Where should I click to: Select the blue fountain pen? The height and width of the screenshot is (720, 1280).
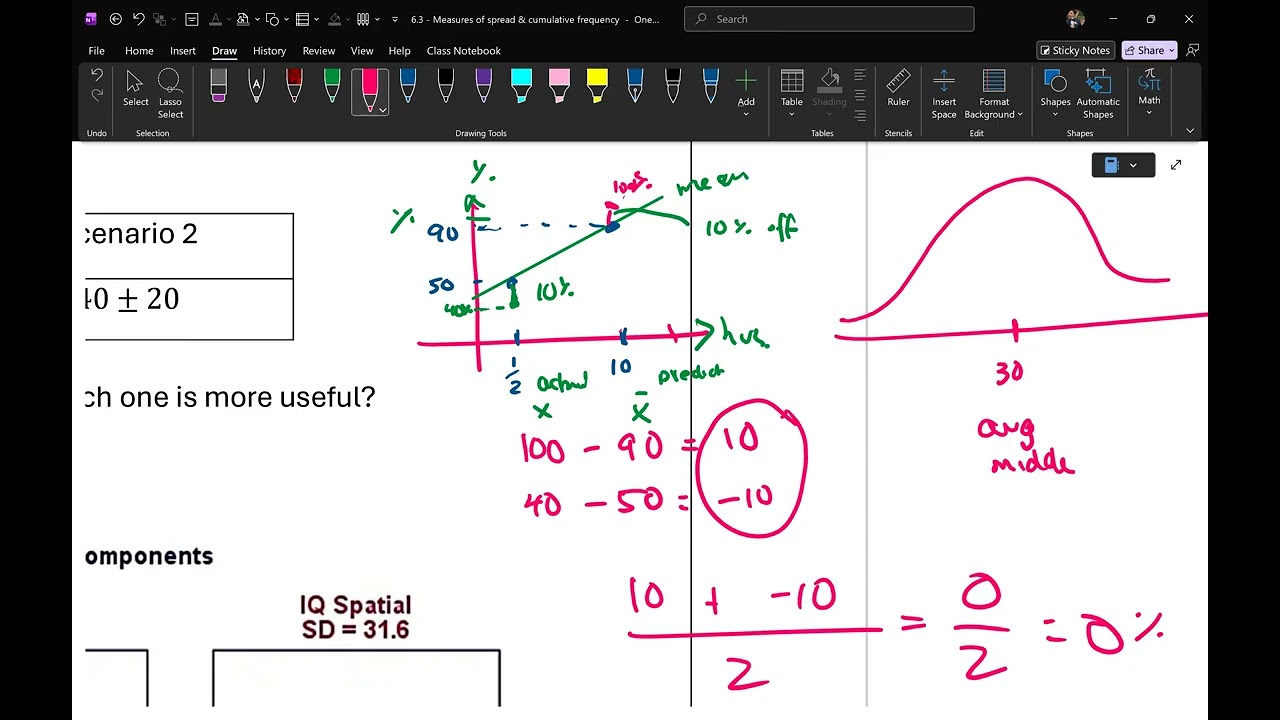pyautogui.click(x=635, y=86)
